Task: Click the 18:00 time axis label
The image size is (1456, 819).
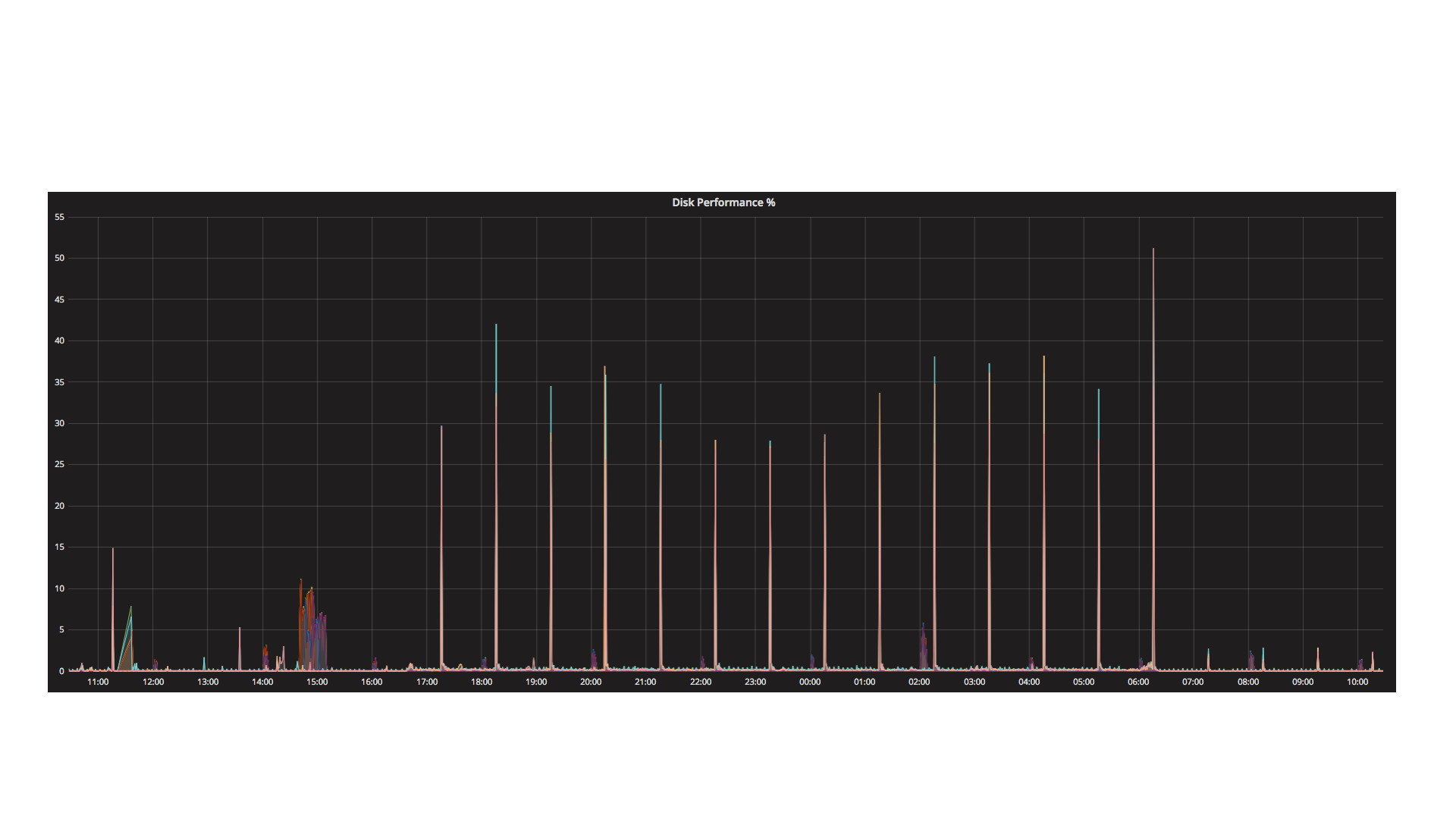Action: tap(481, 682)
